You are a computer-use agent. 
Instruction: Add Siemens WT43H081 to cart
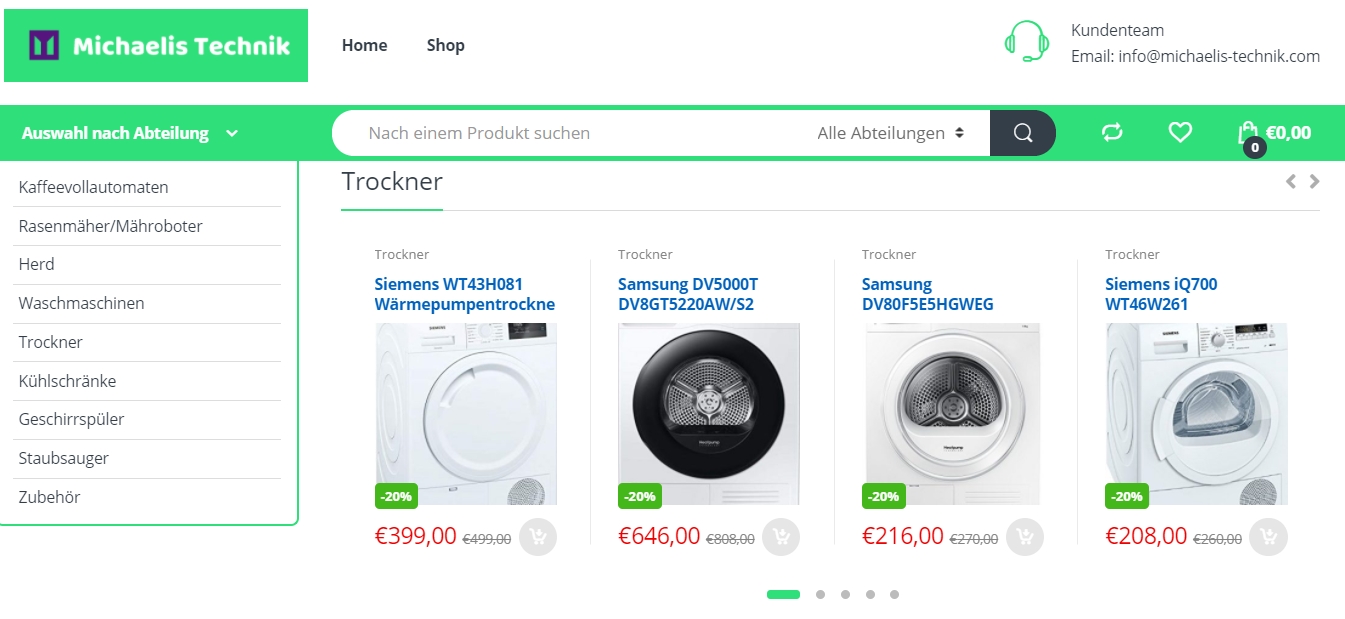(538, 537)
